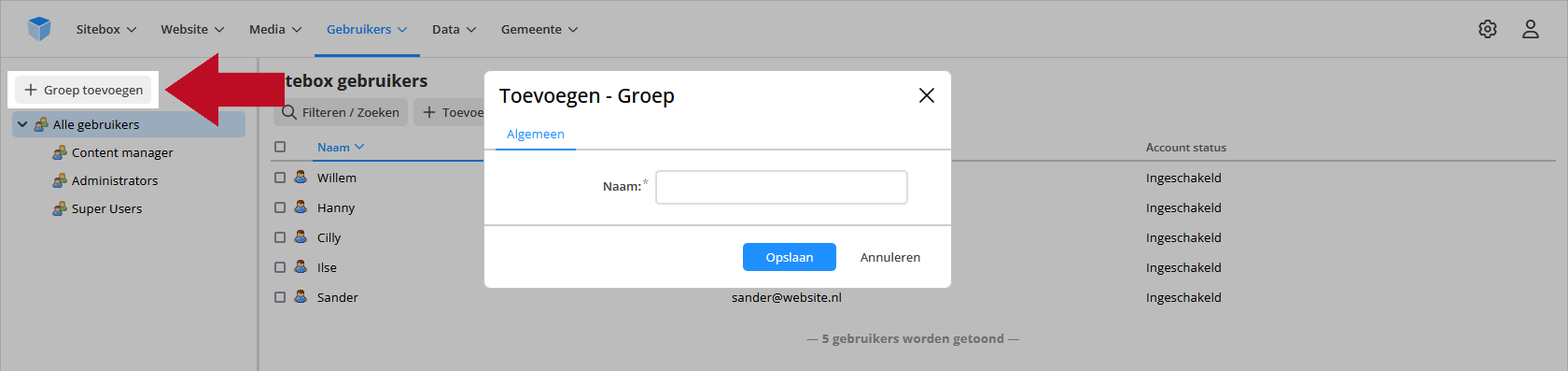Screen dimensions: 1568x371
Task: Click the user icon next to Willem
Action: [301, 177]
